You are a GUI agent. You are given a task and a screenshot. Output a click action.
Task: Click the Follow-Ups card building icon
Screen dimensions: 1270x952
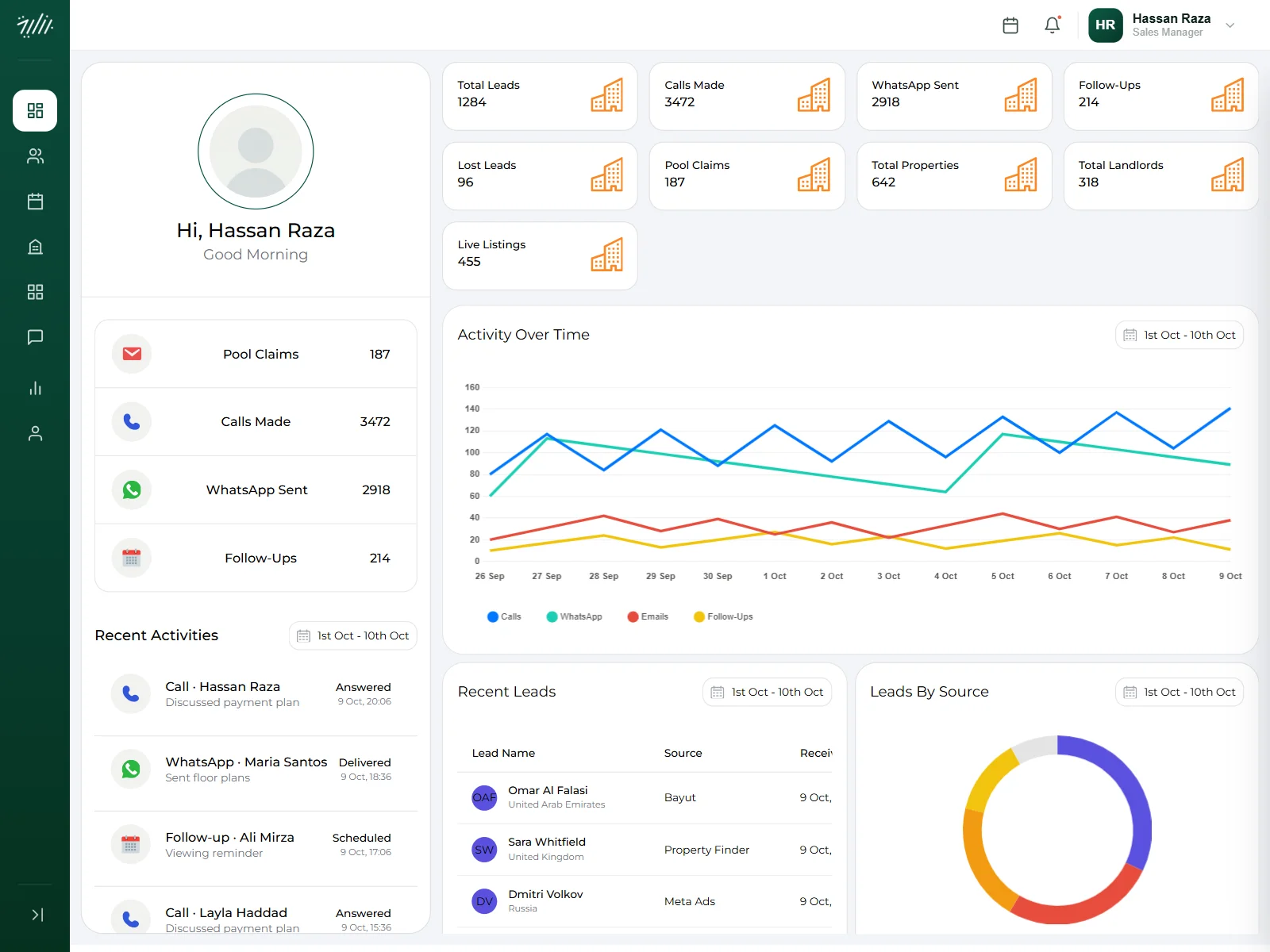1228,95
